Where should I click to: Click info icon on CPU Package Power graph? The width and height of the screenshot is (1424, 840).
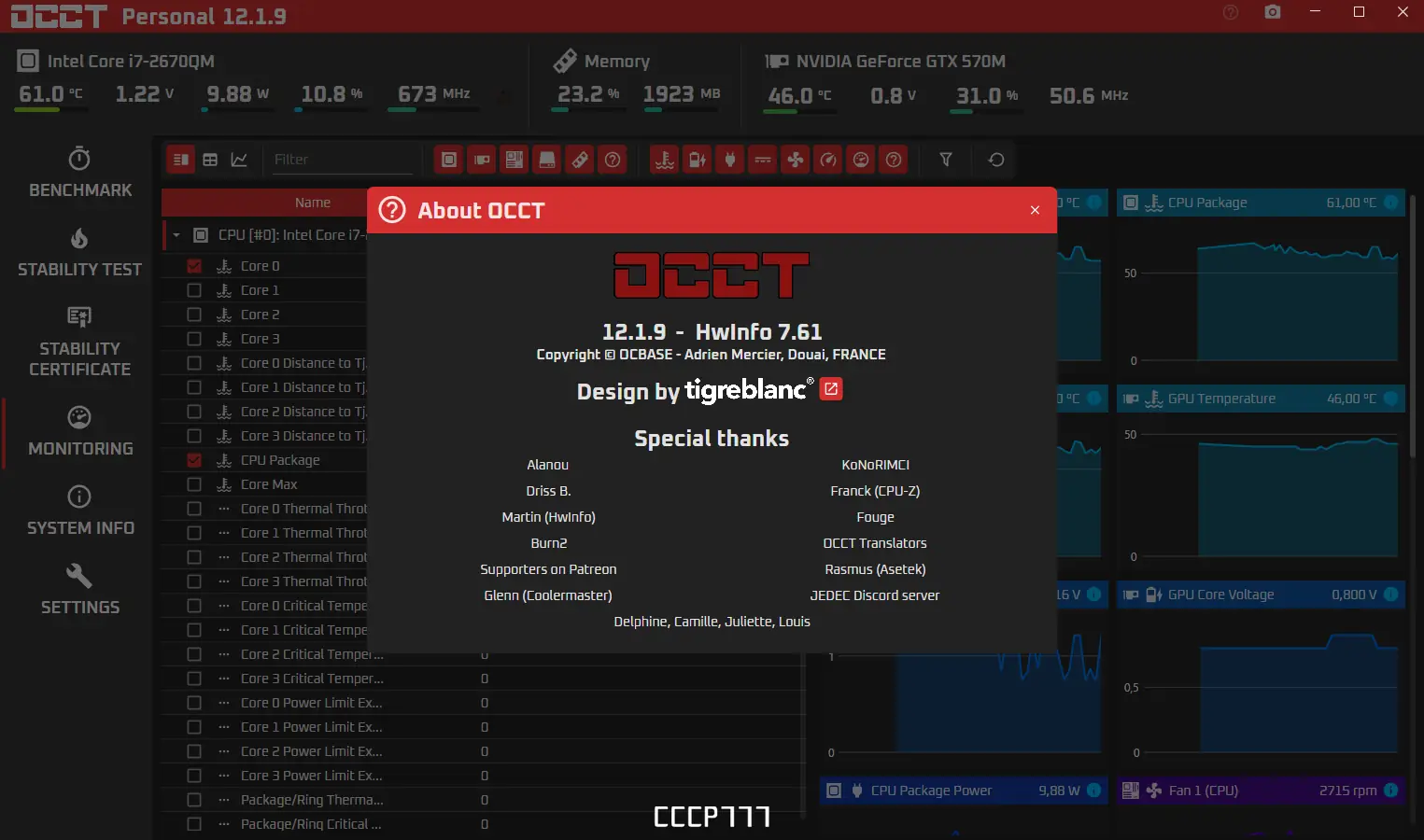click(1094, 791)
